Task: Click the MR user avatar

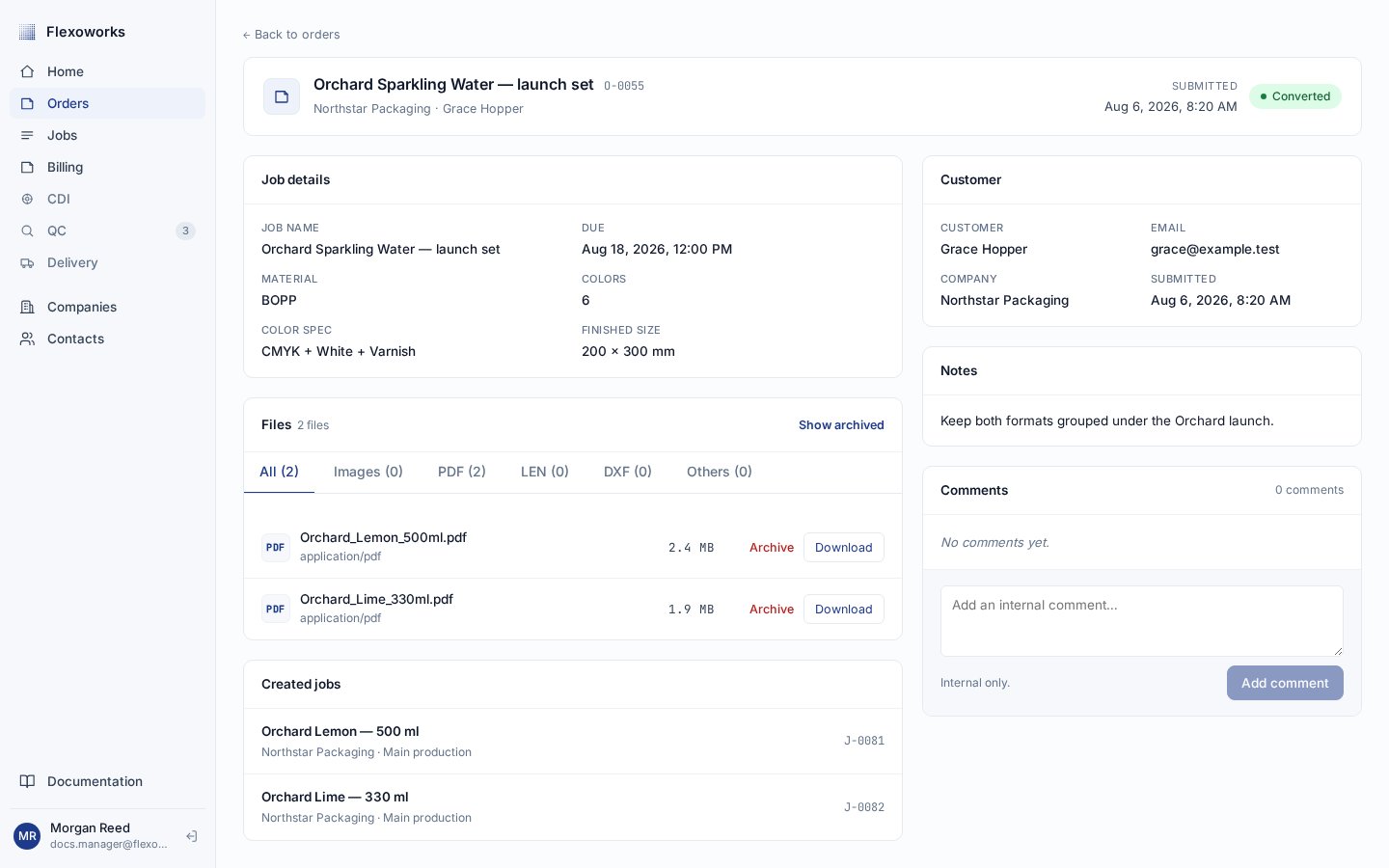Action: (27, 836)
